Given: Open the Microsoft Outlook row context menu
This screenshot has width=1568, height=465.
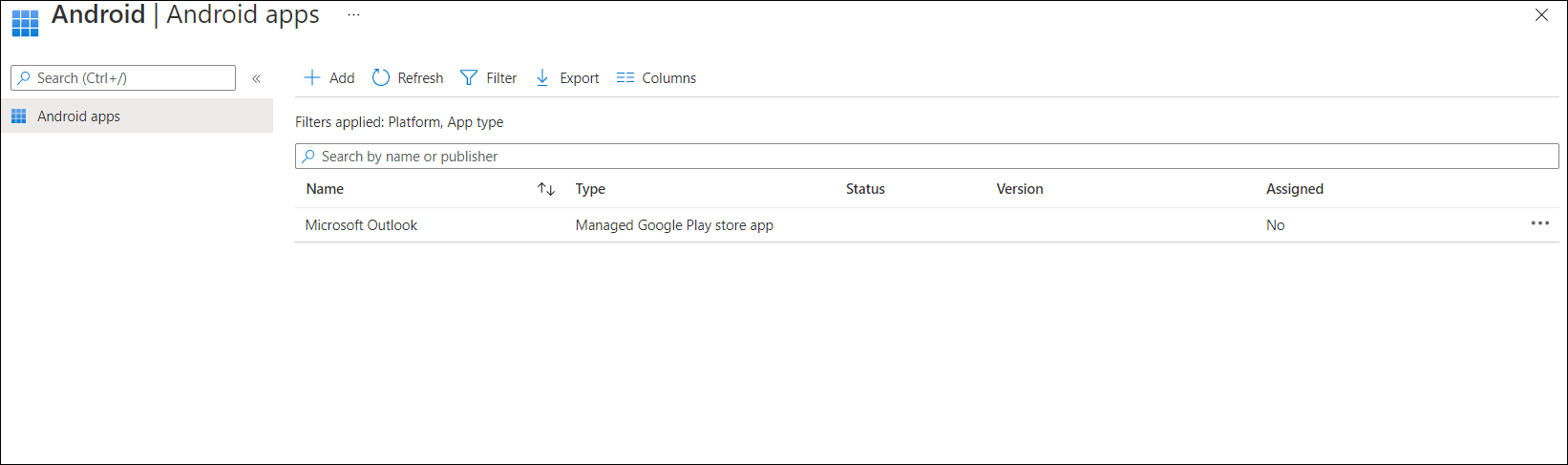Looking at the screenshot, I should [1539, 223].
